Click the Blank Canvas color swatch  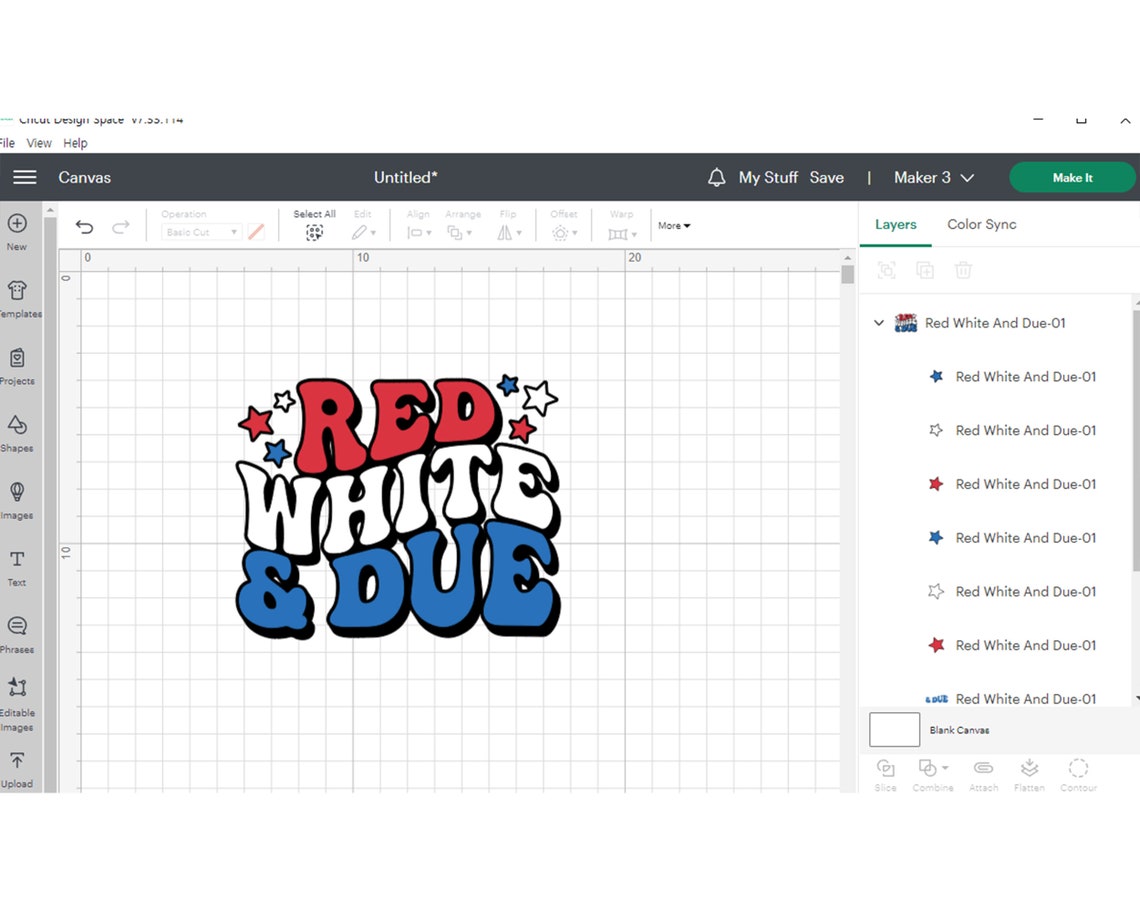click(x=894, y=729)
